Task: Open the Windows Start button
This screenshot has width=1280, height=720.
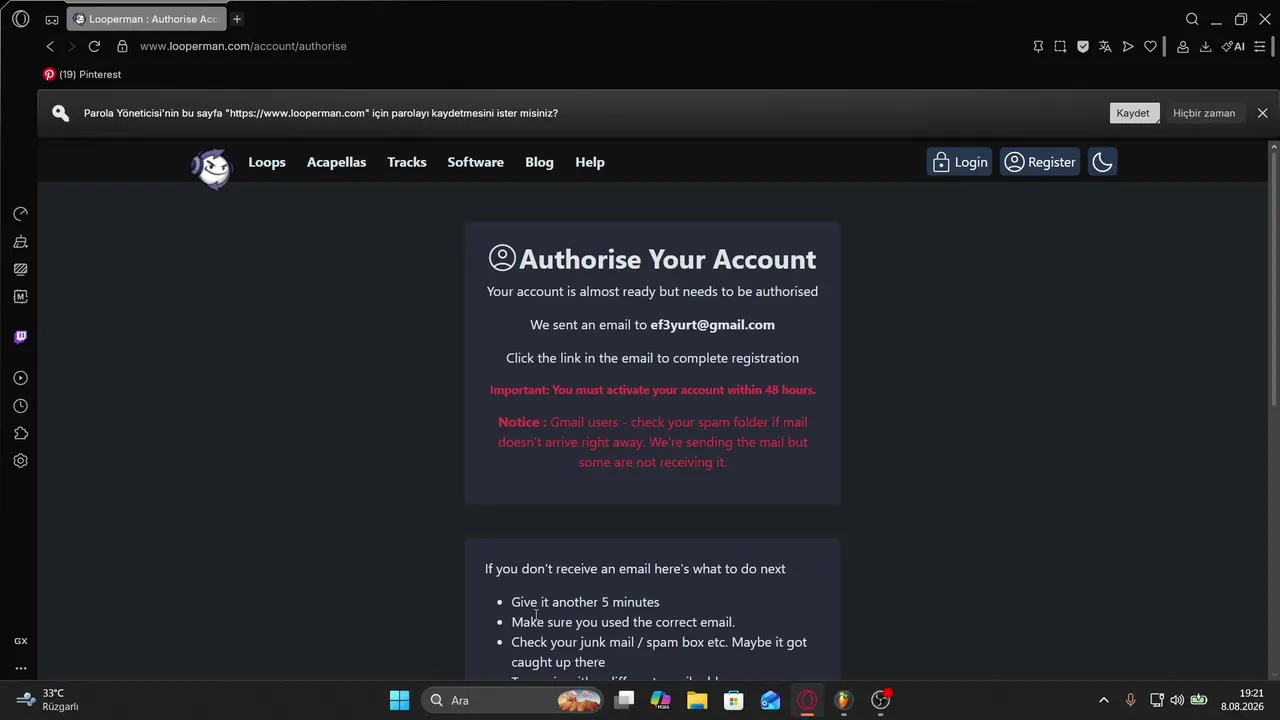Action: [399, 700]
